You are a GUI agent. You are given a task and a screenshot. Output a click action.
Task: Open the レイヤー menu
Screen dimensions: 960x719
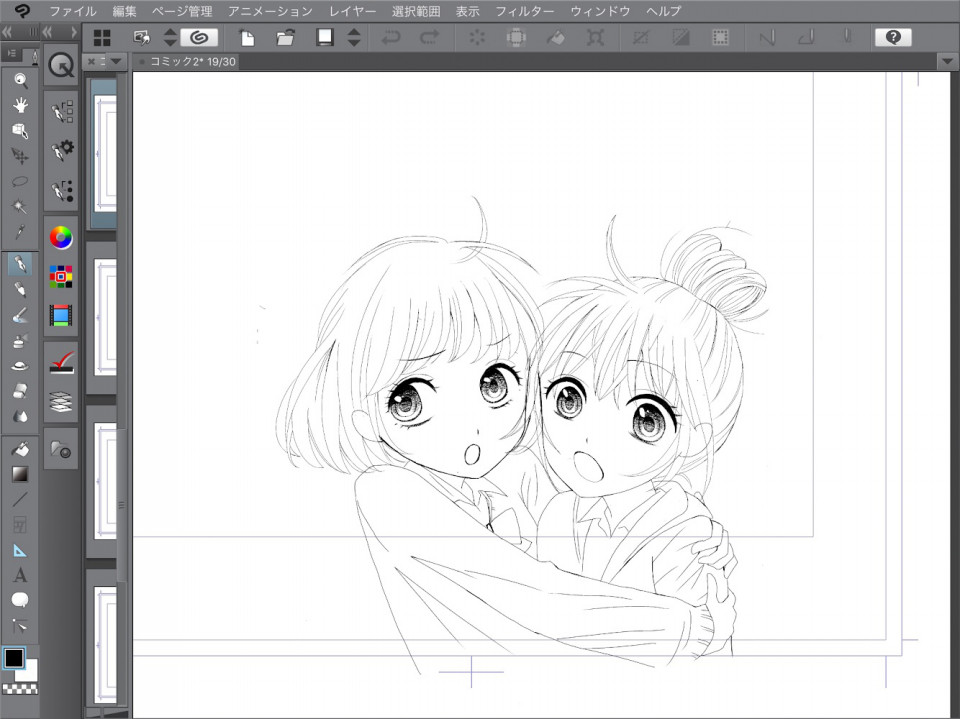[353, 11]
